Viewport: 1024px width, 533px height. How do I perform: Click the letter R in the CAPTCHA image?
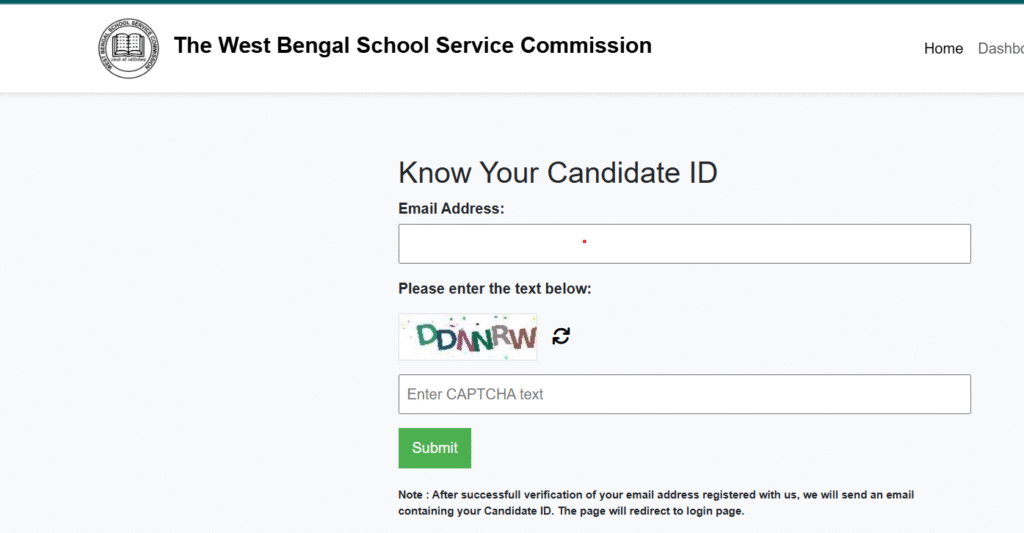pyautogui.click(x=502, y=335)
